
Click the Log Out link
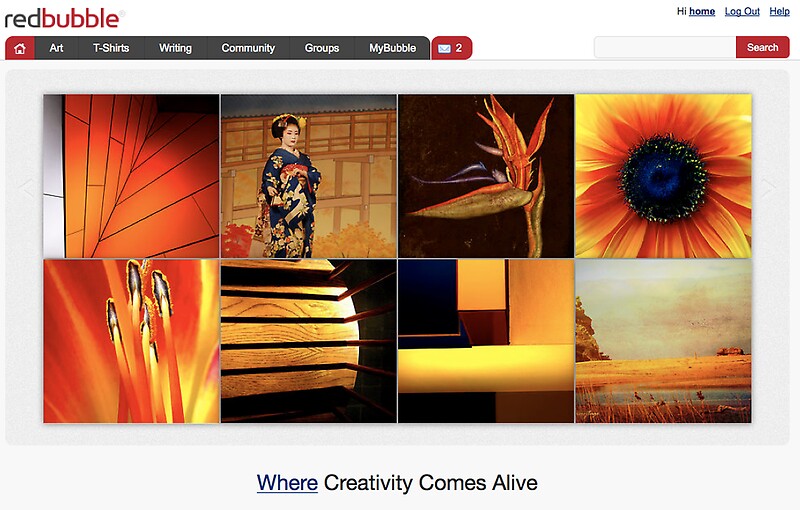[x=742, y=11]
